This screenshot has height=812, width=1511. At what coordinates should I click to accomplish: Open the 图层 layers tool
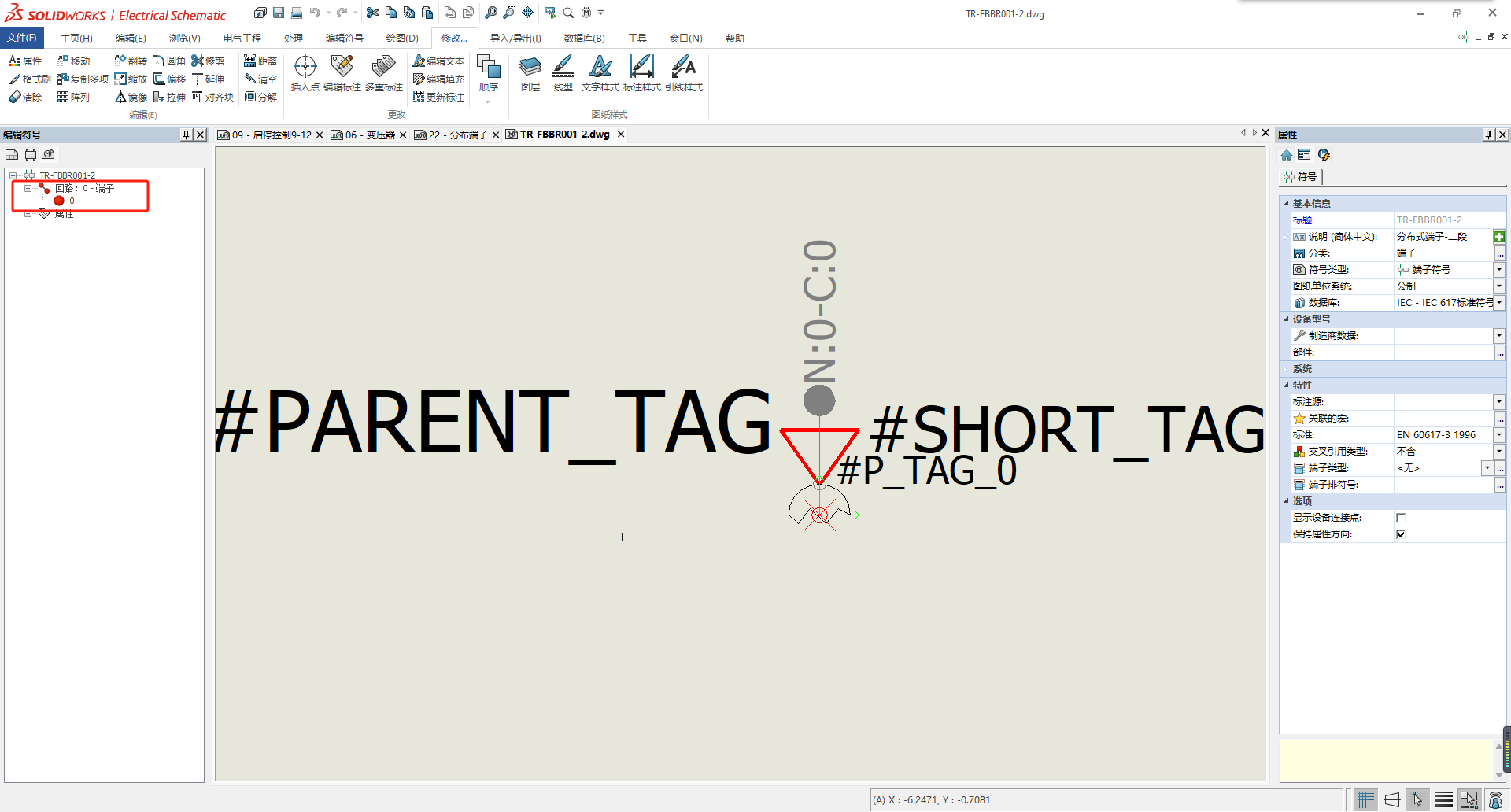click(x=530, y=73)
